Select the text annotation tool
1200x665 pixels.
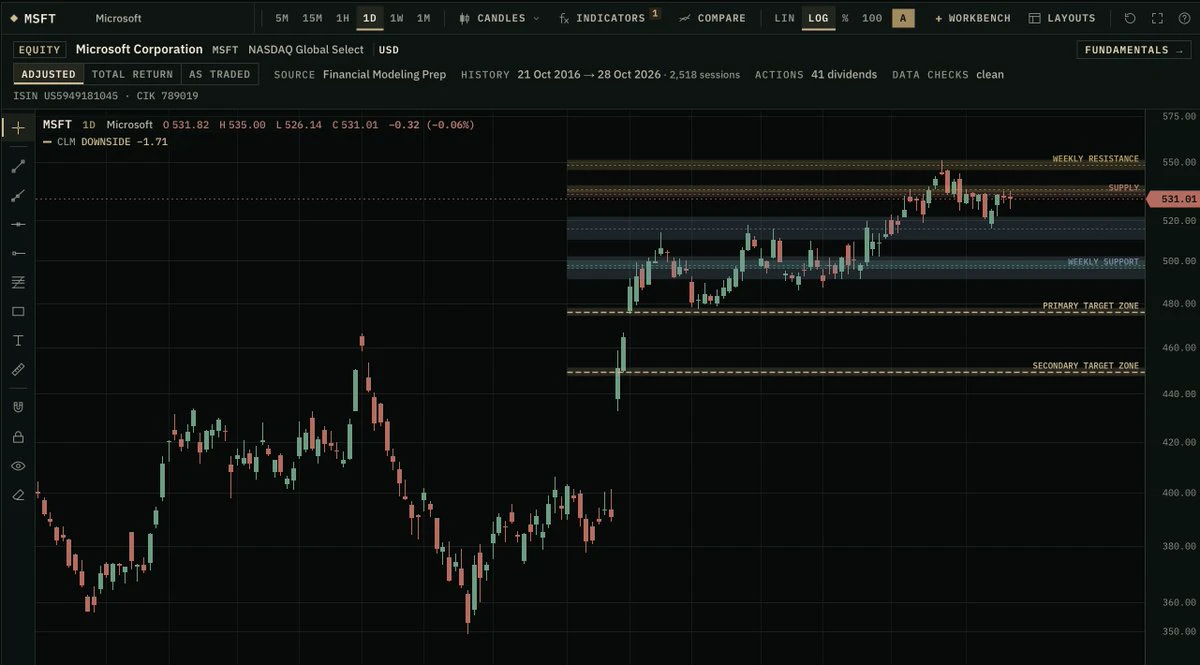(x=18, y=340)
